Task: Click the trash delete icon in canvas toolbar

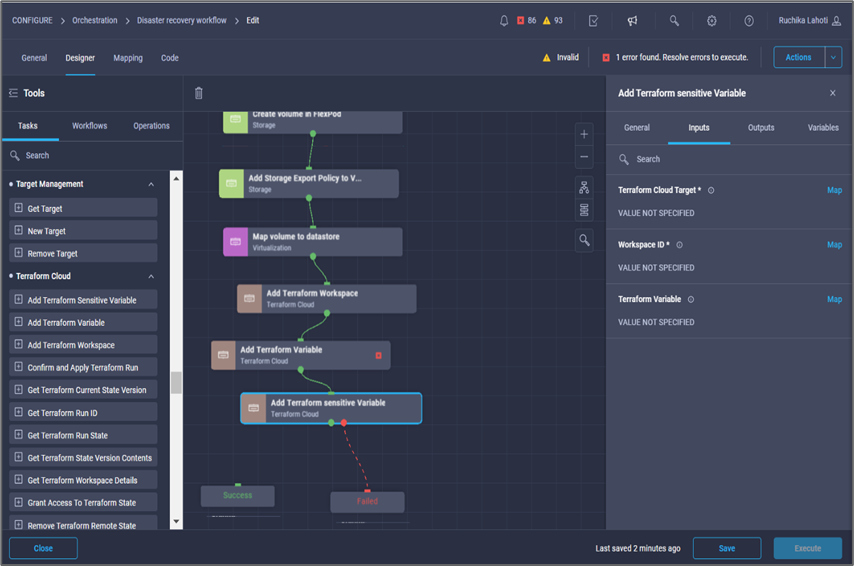Action: [x=198, y=93]
